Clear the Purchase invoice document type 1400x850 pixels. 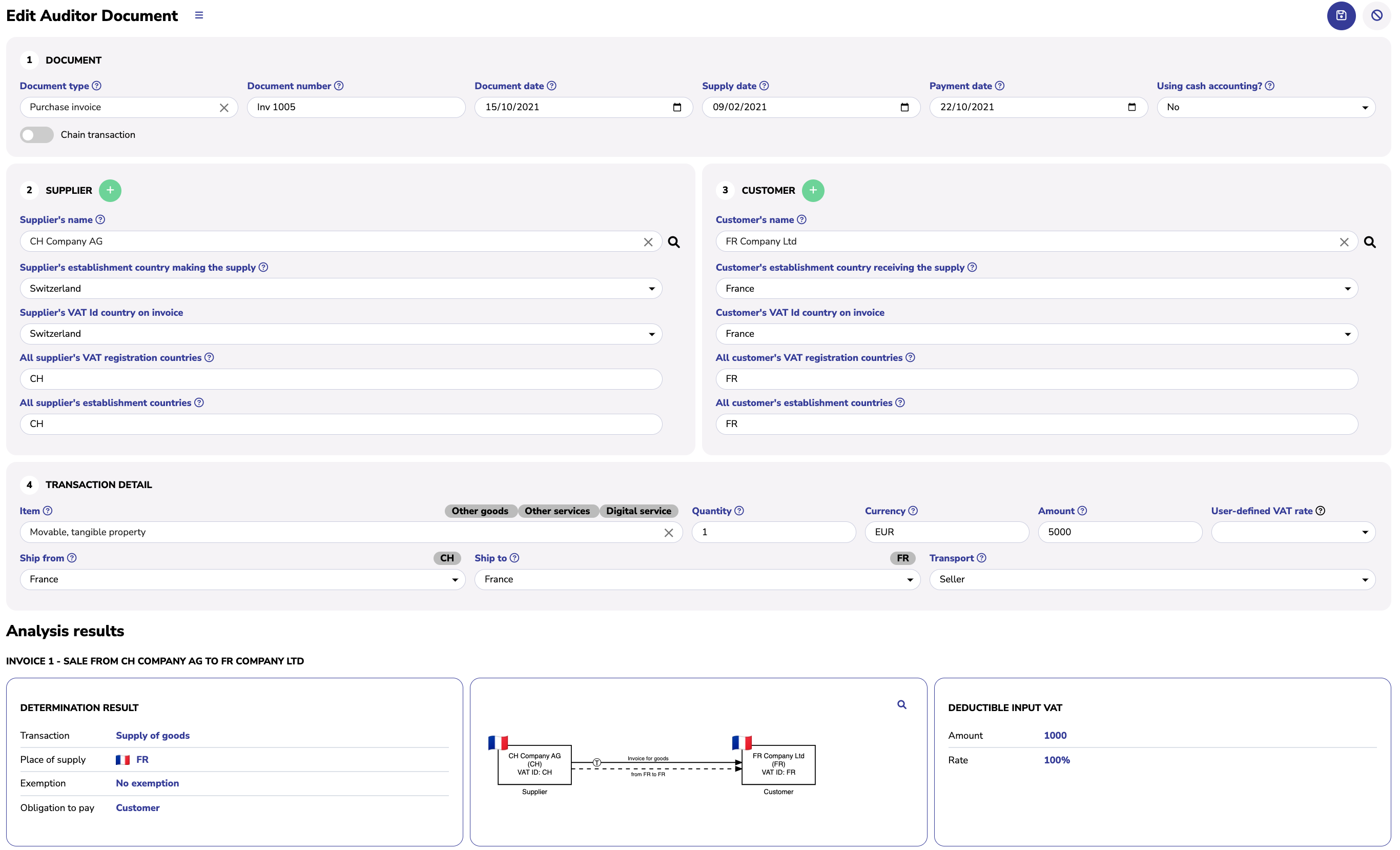click(x=224, y=108)
